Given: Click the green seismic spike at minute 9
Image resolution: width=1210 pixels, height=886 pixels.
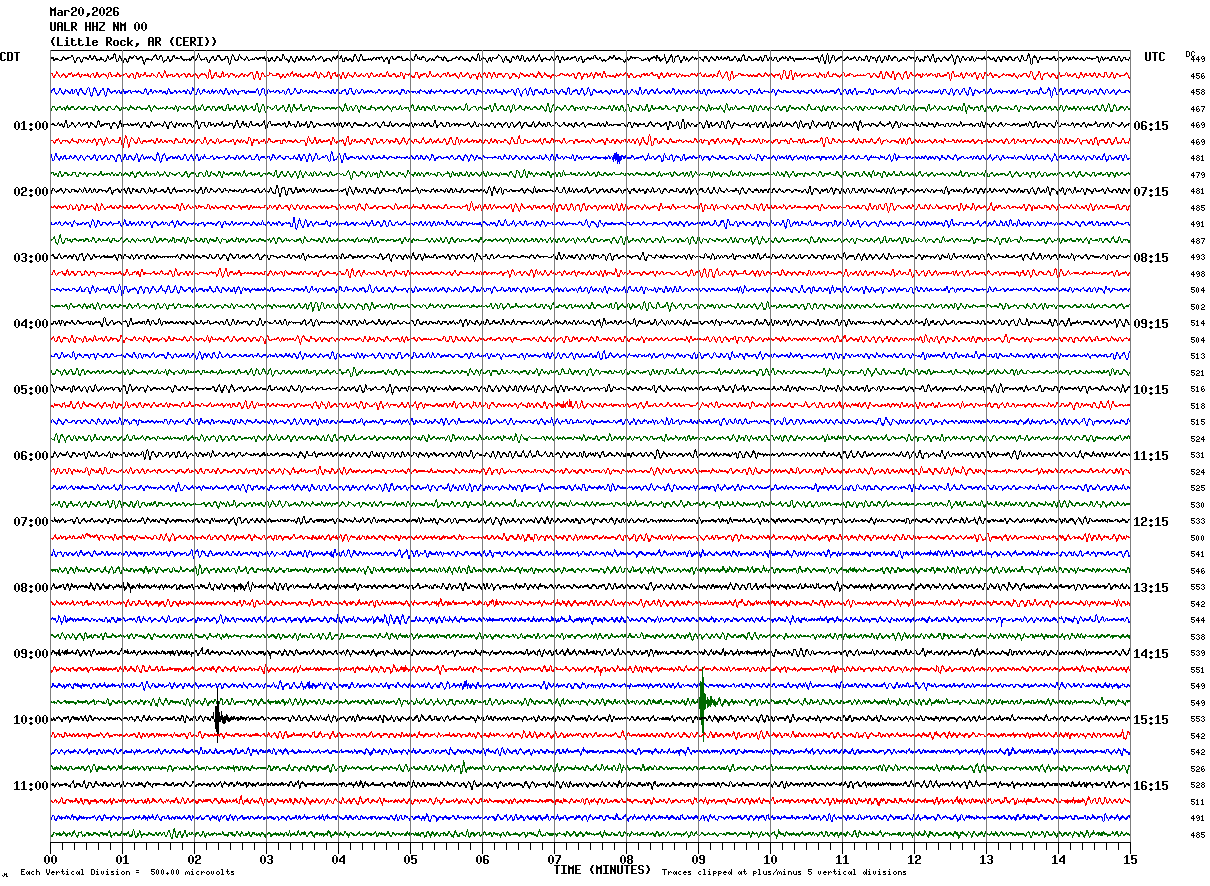Looking at the screenshot, I should 703,700.
